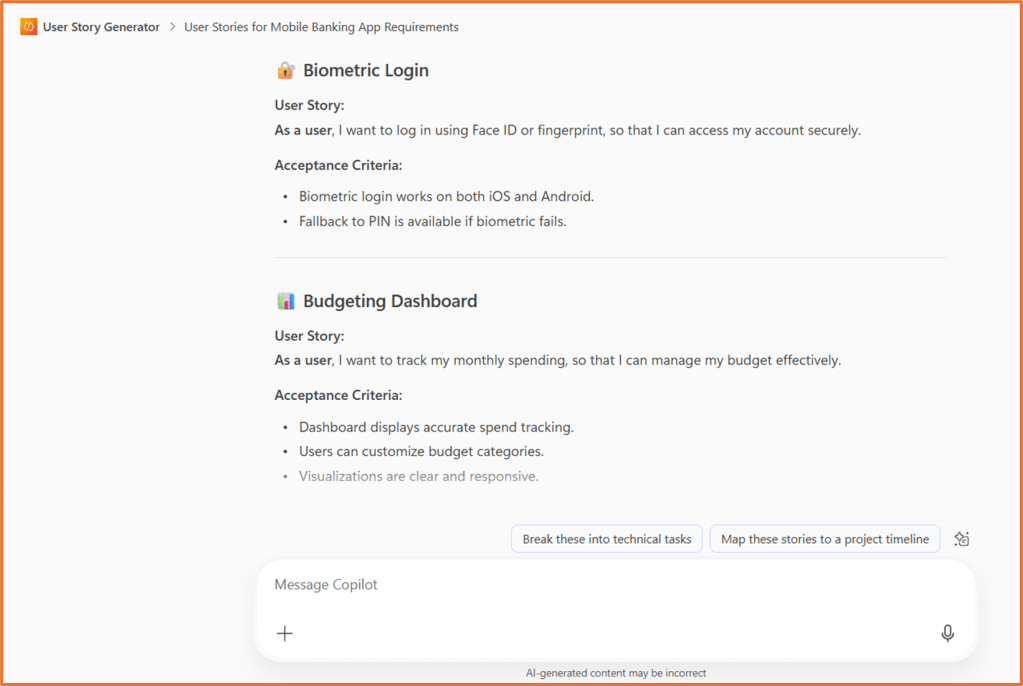This screenshot has height=686, width=1023.
Task: Open the User Story Generator breadcrumb
Action: (101, 27)
